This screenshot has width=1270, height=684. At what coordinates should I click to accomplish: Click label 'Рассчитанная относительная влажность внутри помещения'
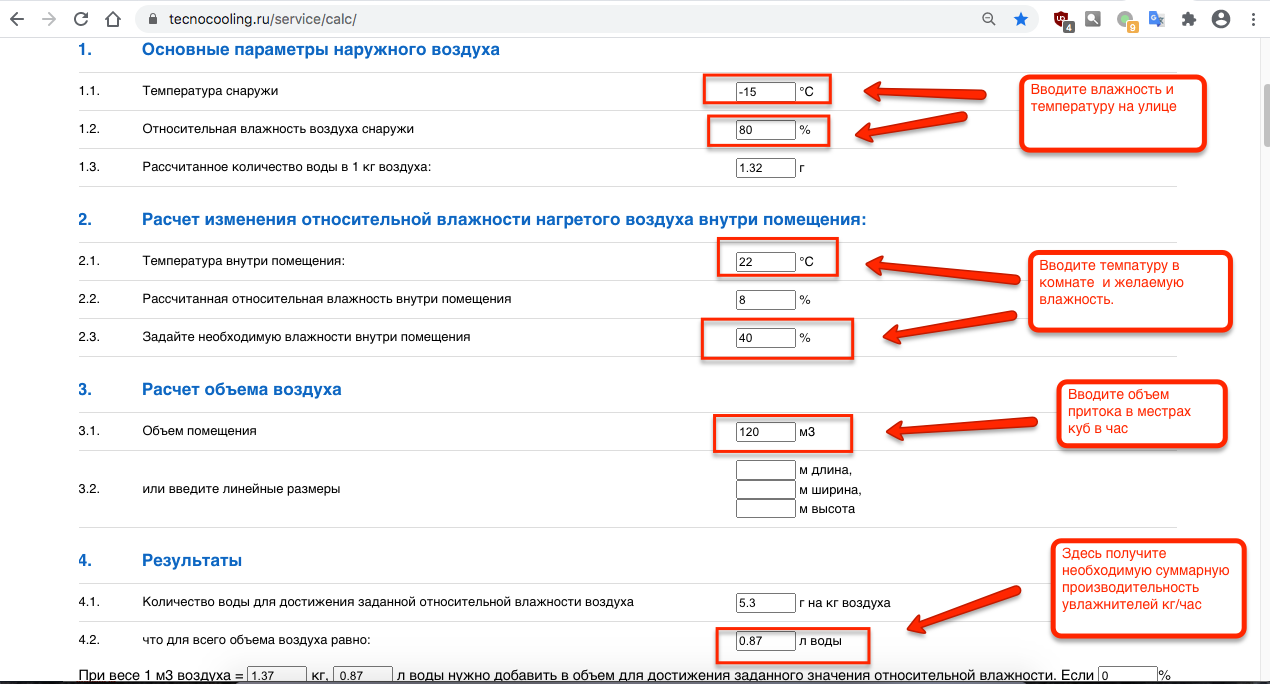tap(327, 299)
